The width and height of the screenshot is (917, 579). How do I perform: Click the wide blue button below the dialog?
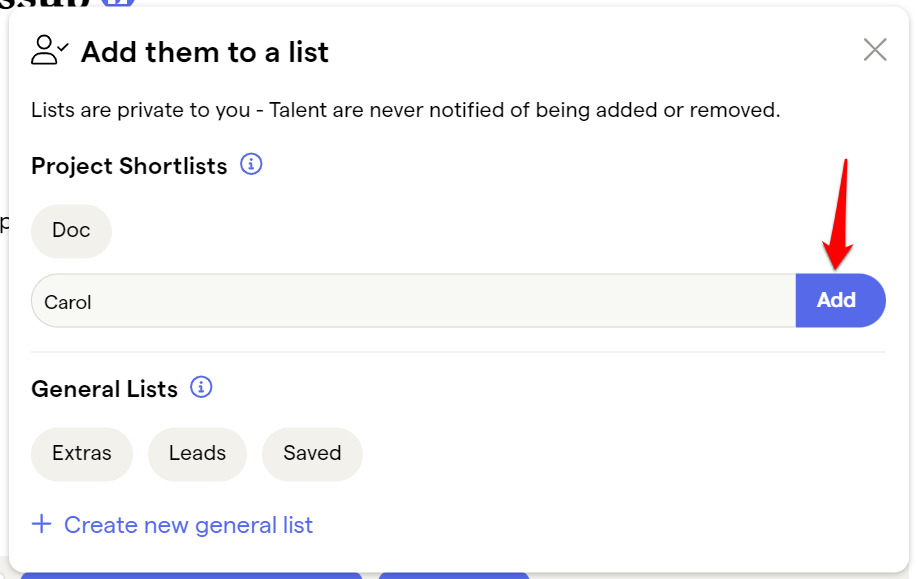click(191, 576)
